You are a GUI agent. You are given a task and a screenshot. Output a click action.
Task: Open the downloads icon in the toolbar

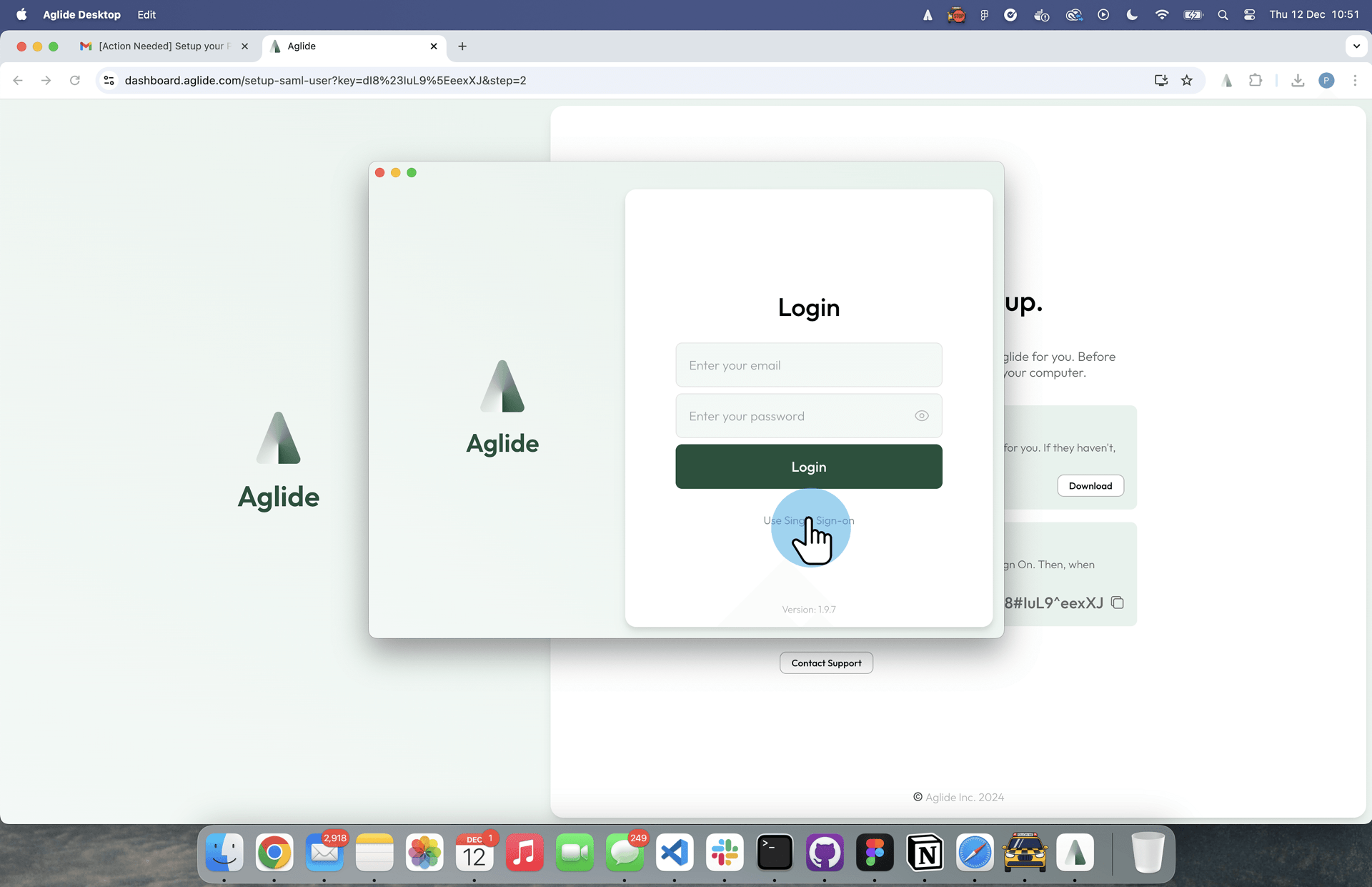tap(1298, 80)
